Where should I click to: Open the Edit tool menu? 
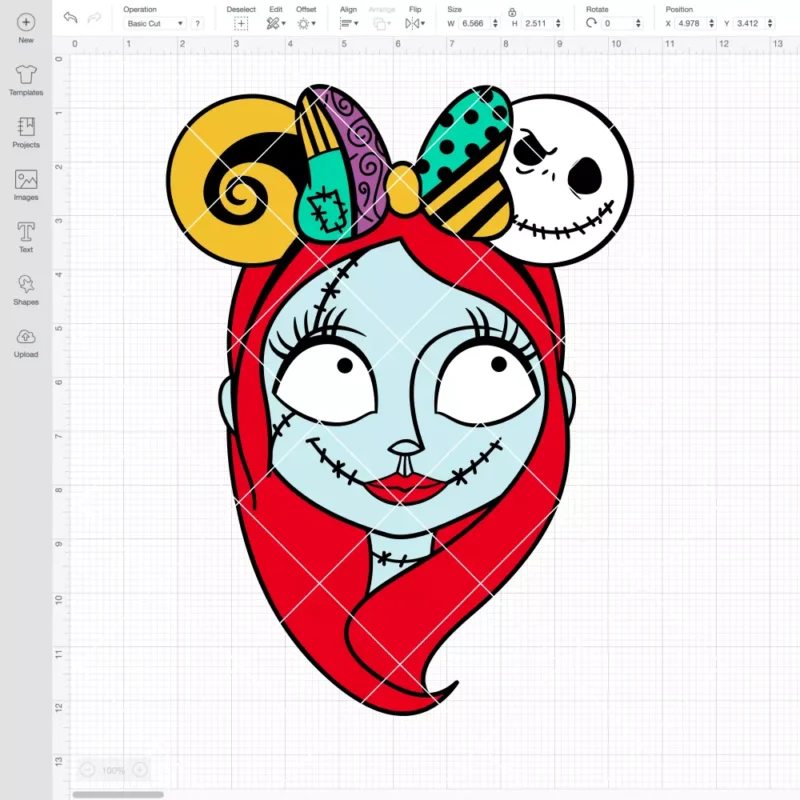pos(276,23)
